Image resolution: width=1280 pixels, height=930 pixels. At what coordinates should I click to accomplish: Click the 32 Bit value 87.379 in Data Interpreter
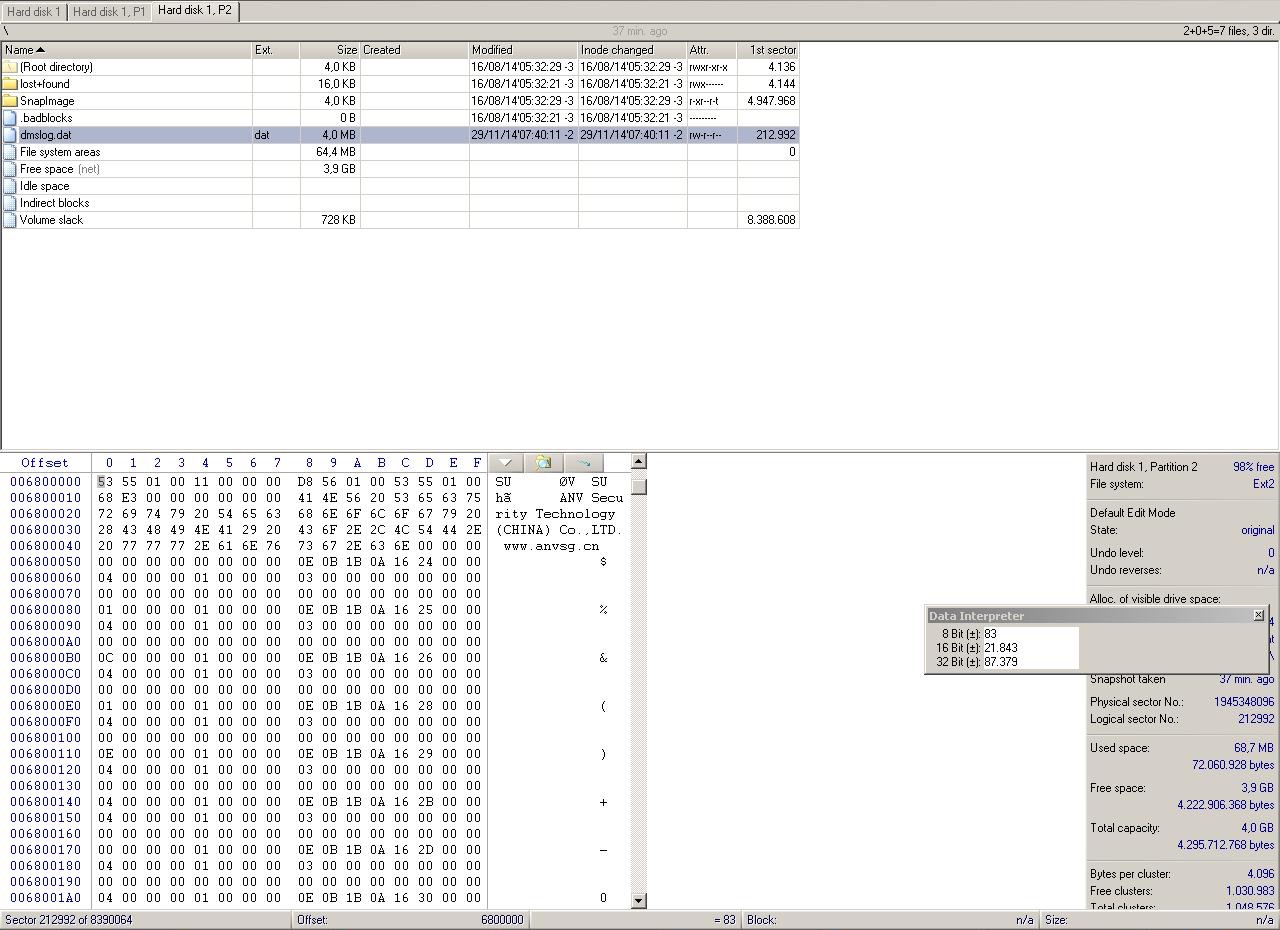coord(1001,662)
